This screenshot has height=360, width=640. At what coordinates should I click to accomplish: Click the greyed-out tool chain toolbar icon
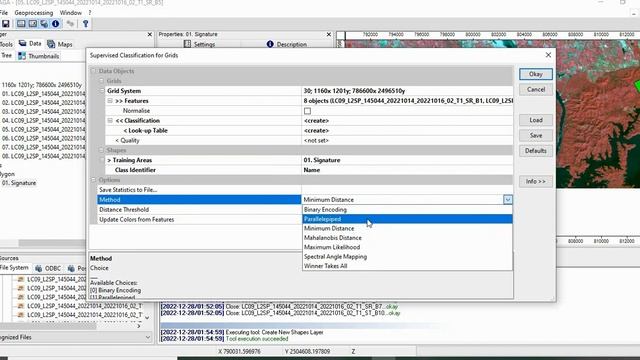(70, 24)
